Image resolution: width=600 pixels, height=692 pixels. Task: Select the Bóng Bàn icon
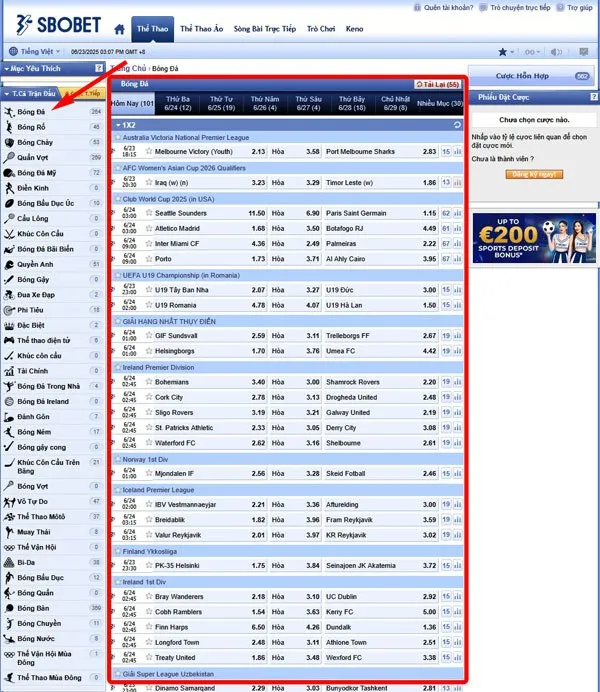click(9, 609)
